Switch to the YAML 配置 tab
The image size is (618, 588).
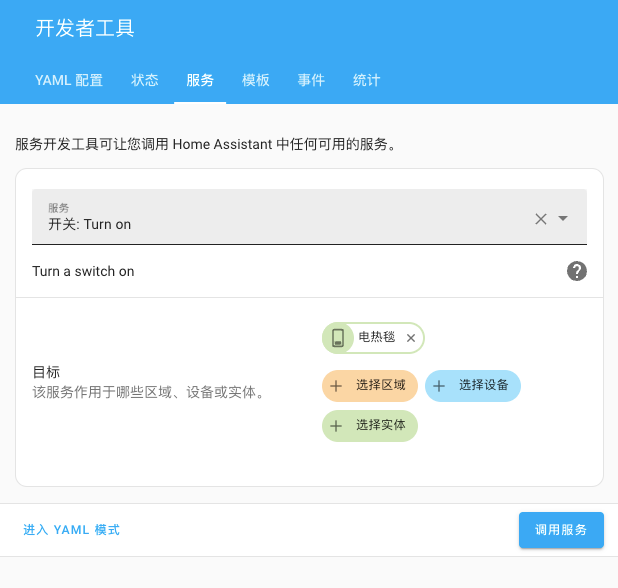pos(69,80)
